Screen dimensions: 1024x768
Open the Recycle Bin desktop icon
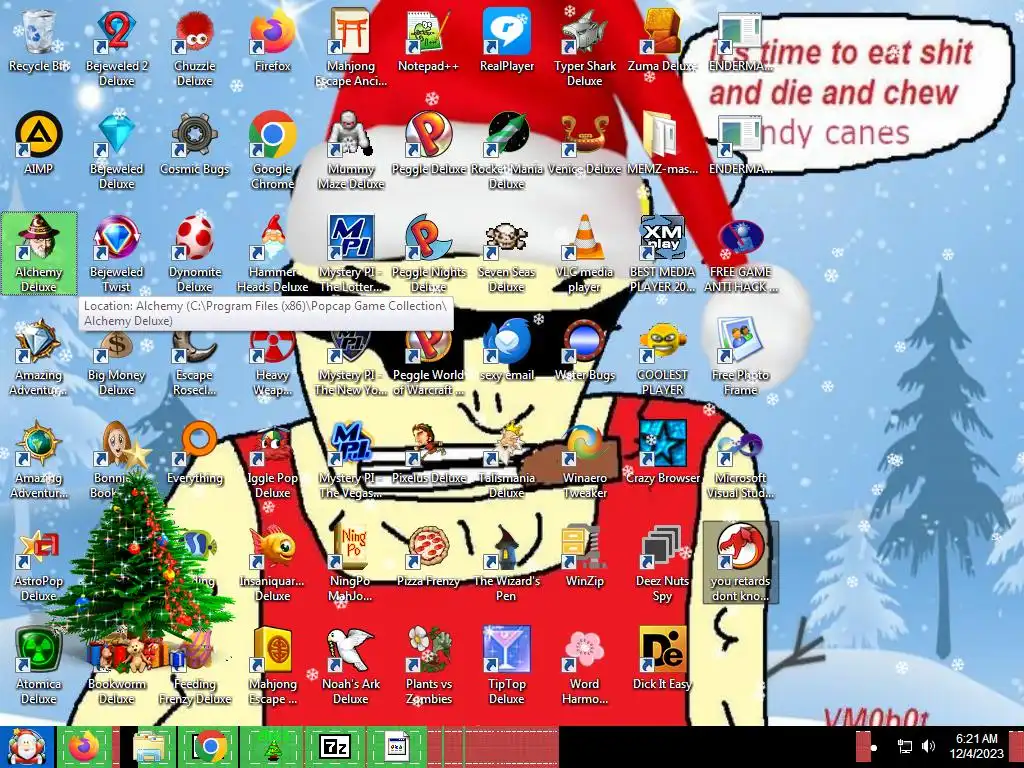(x=39, y=40)
